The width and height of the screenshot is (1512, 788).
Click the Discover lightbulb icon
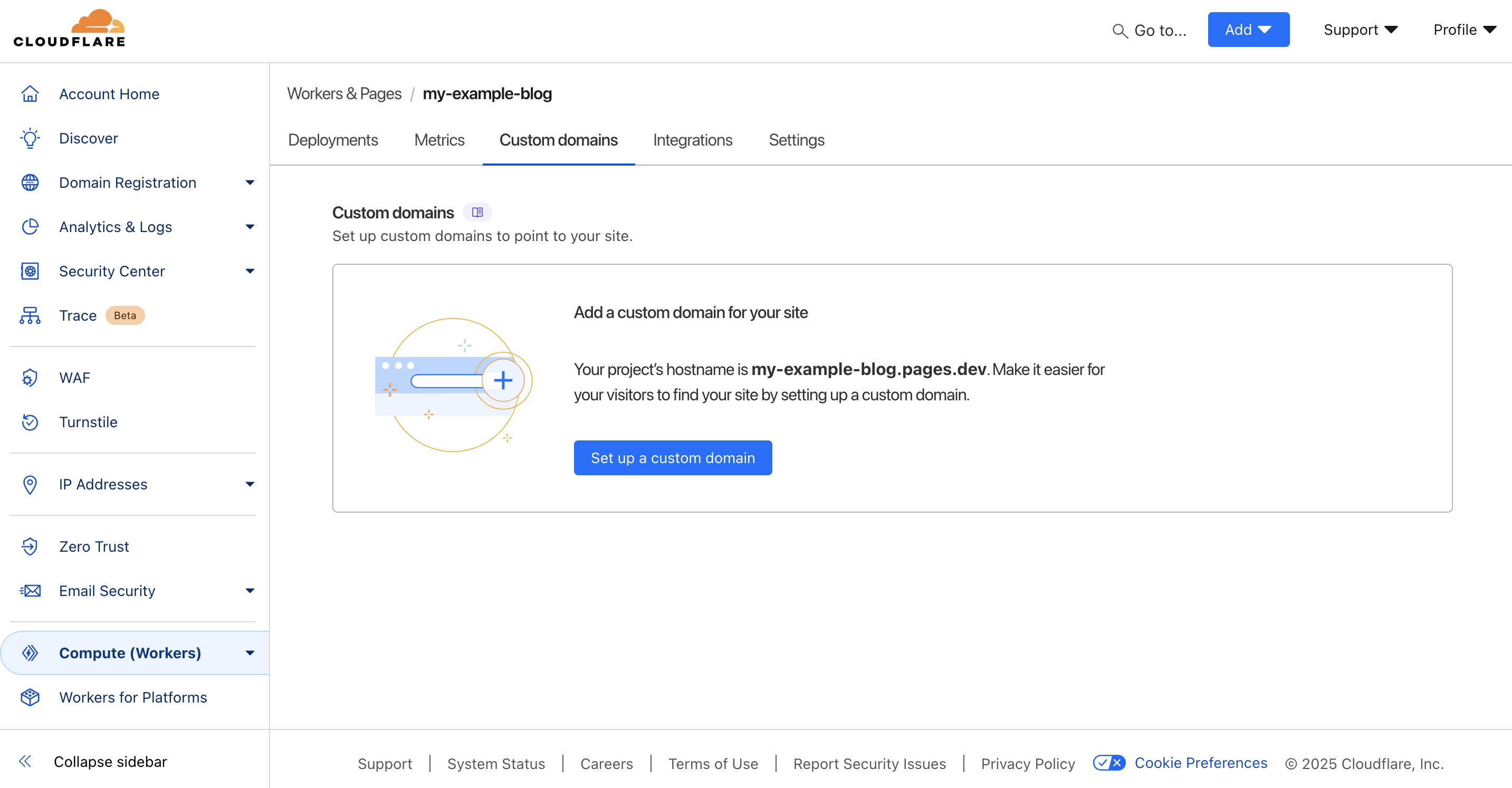coord(30,139)
